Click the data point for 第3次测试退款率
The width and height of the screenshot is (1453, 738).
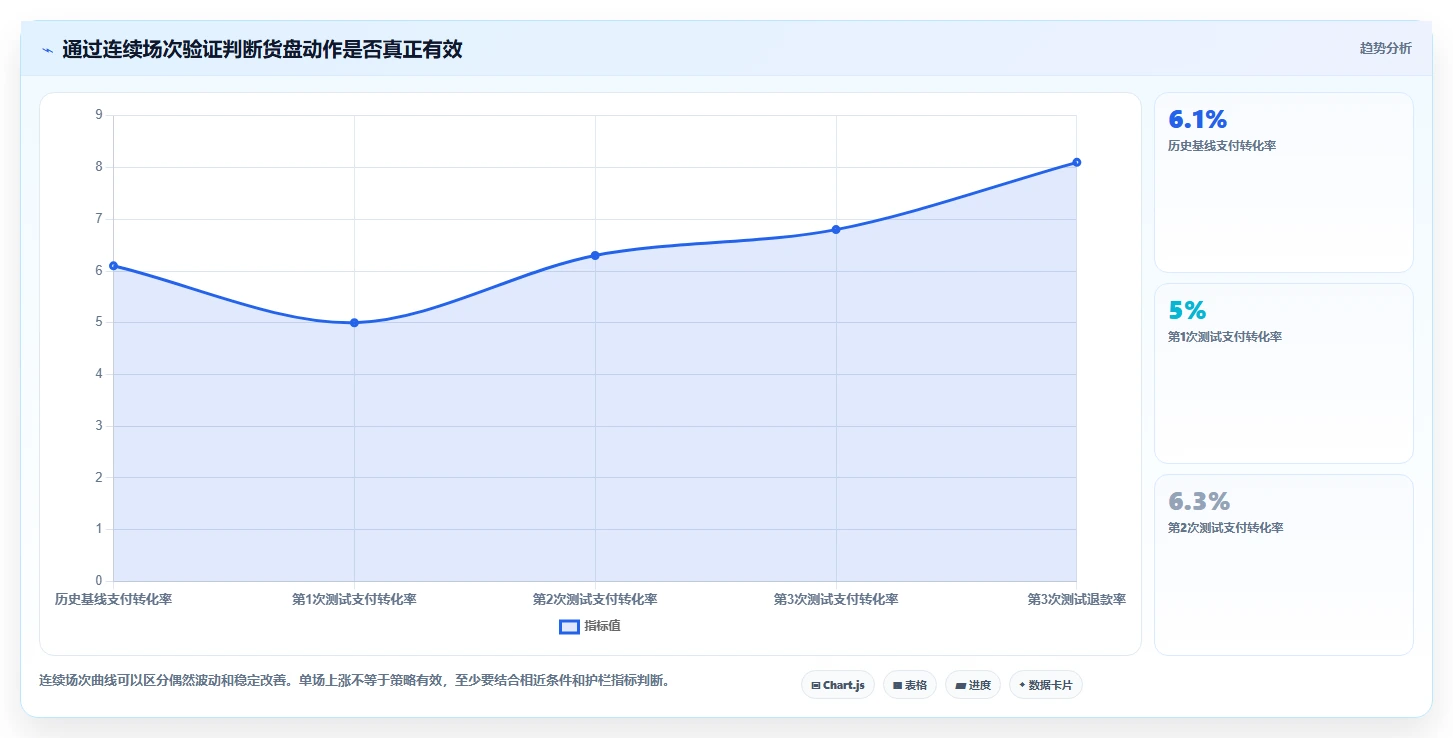[1076, 162]
